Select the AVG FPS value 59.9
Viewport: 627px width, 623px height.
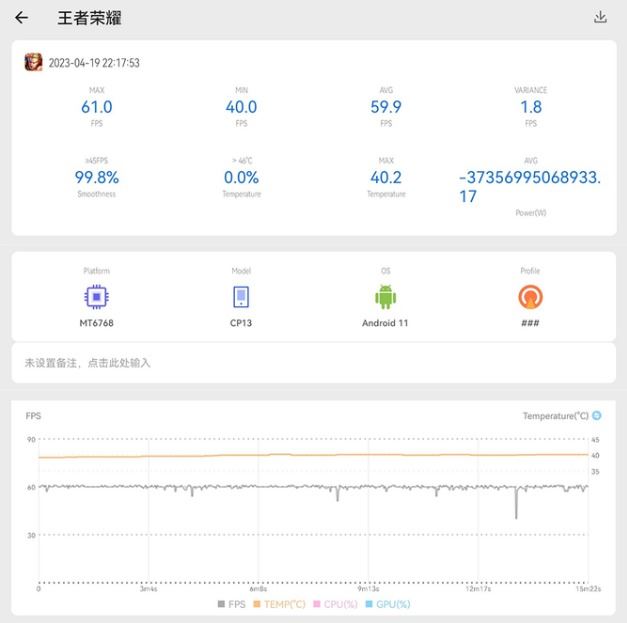pyautogui.click(x=386, y=107)
